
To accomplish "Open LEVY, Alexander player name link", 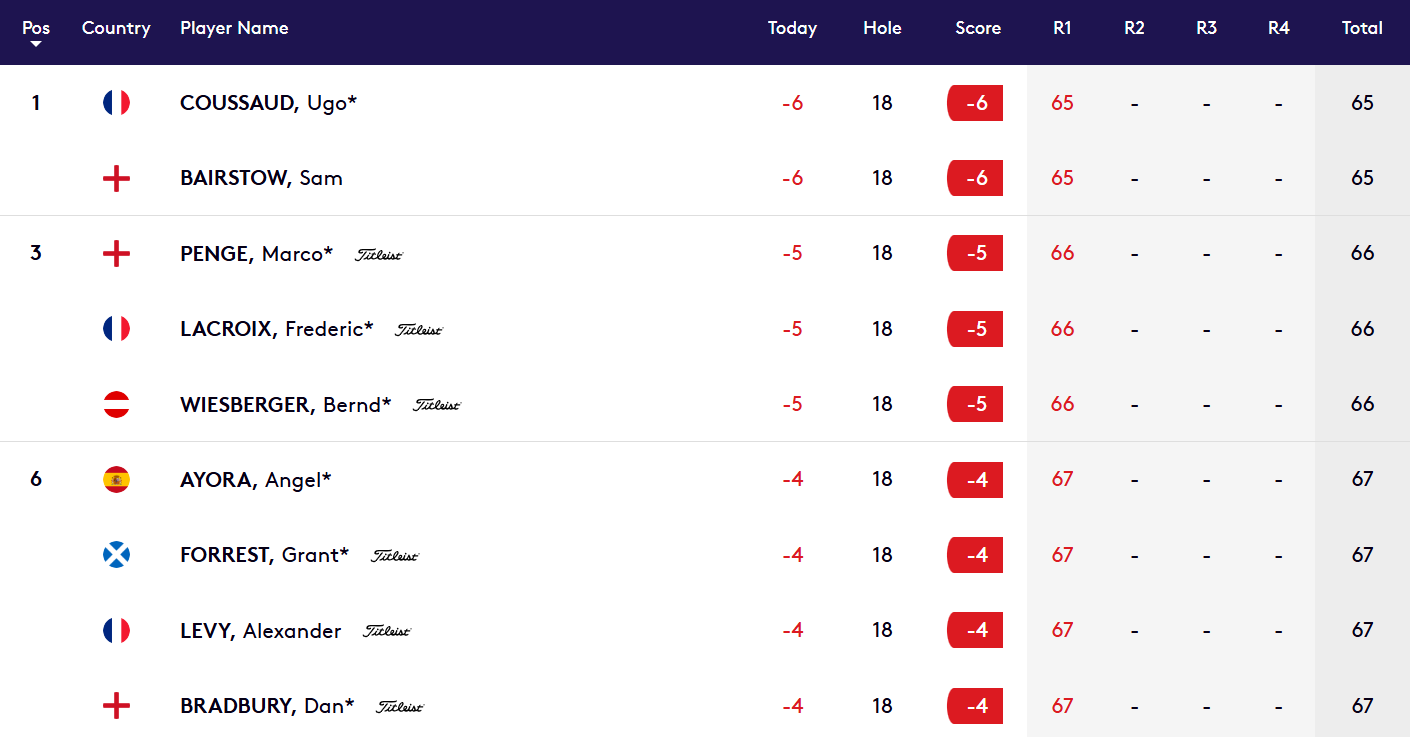I will (260, 631).
